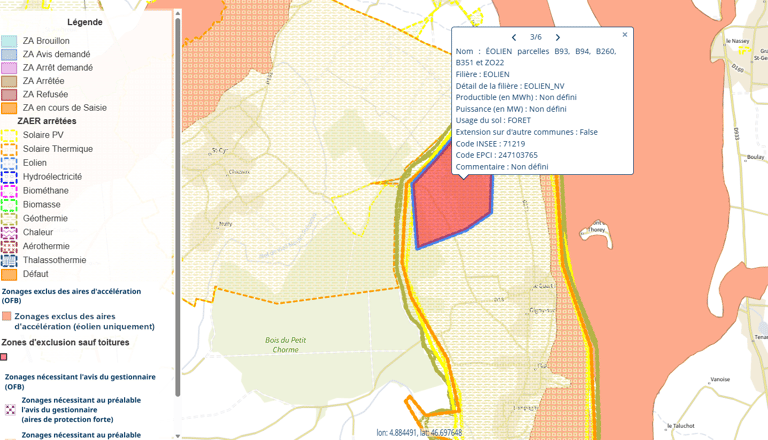Close the feature info popup

(624, 34)
